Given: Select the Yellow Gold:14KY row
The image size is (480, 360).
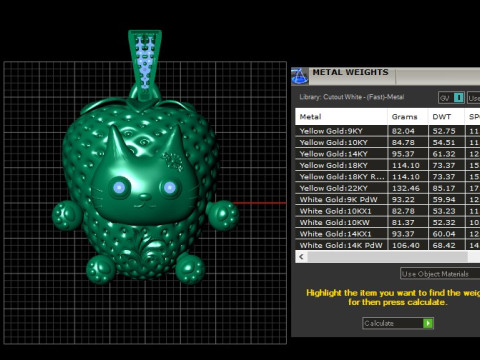Looking at the screenshot, I should pos(388,154).
